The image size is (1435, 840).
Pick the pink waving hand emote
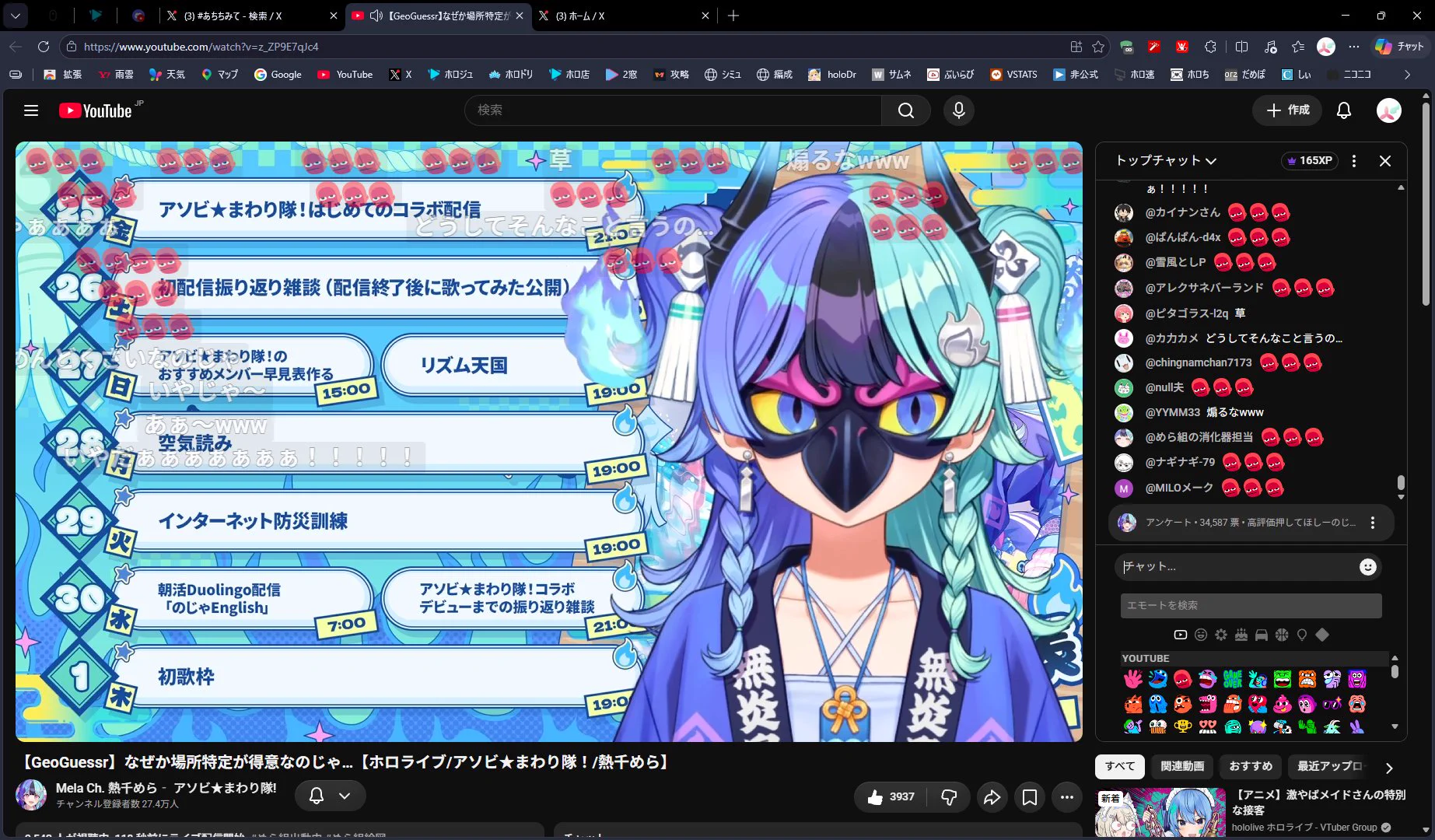tap(1133, 679)
